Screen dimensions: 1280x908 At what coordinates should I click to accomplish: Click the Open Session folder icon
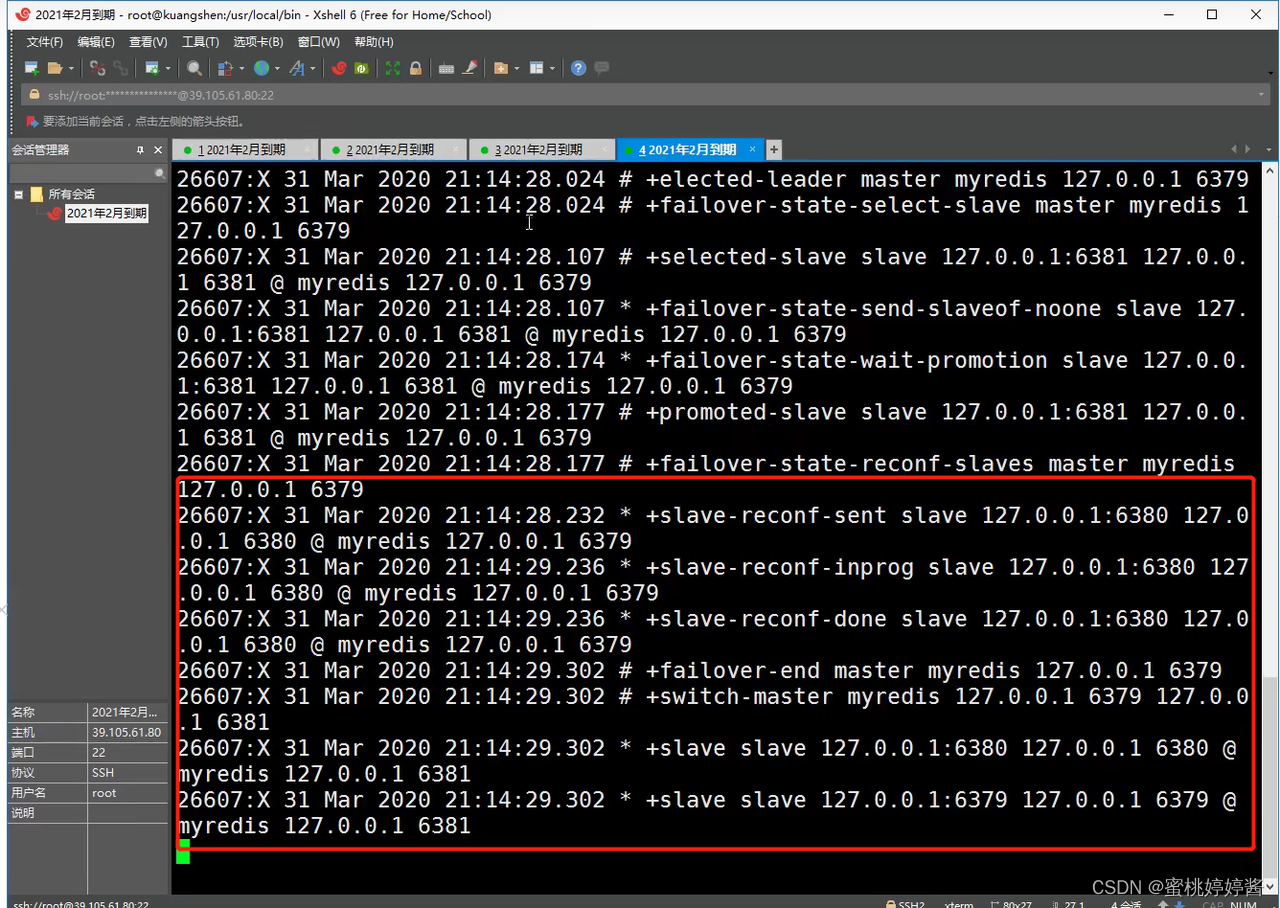(x=55, y=68)
